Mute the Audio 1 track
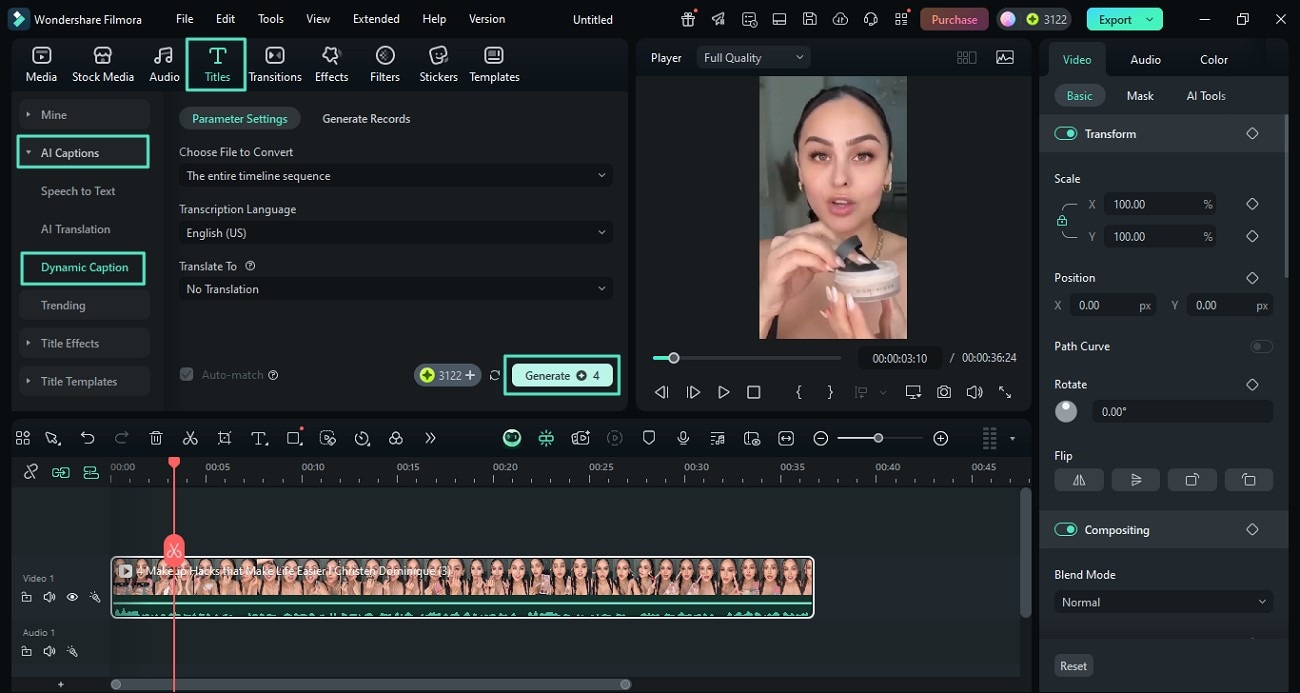Image resolution: width=1300 pixels, height=693 pixels. 49,651
